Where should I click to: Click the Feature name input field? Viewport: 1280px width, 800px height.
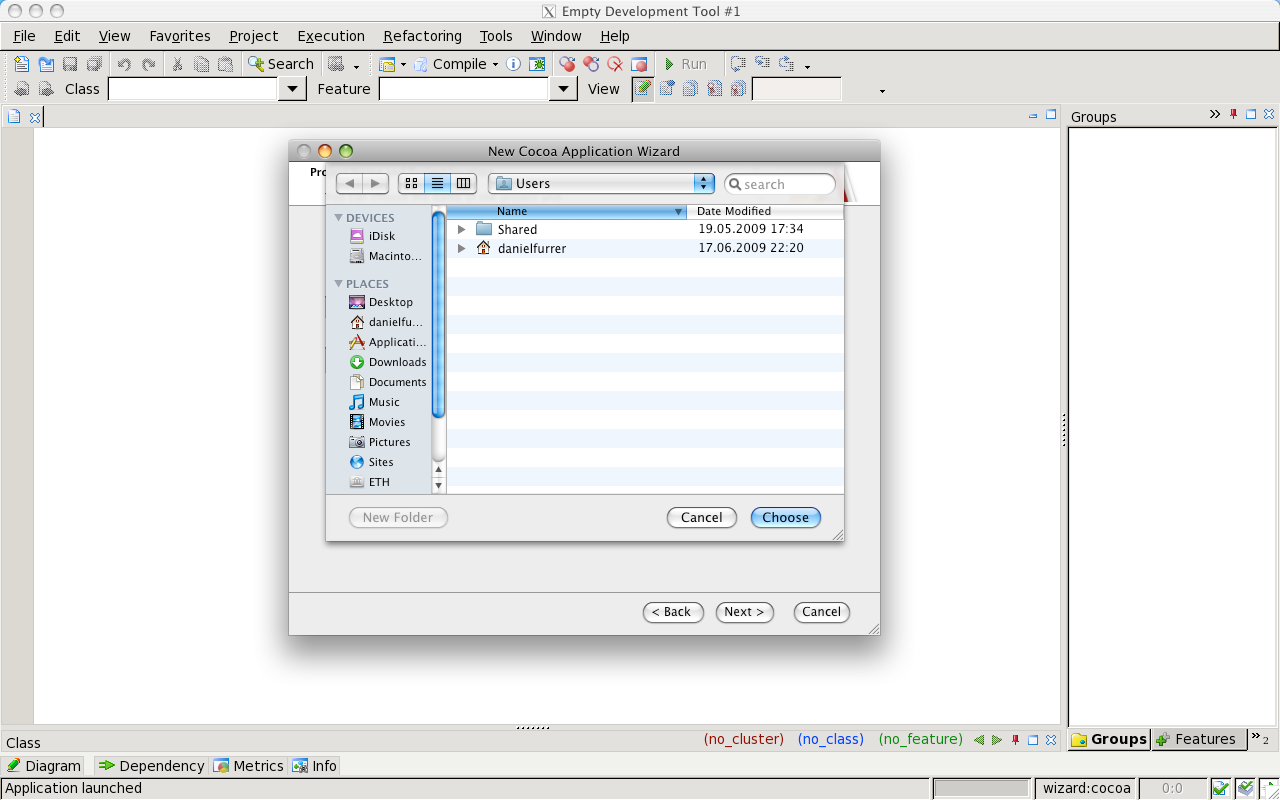464,89
